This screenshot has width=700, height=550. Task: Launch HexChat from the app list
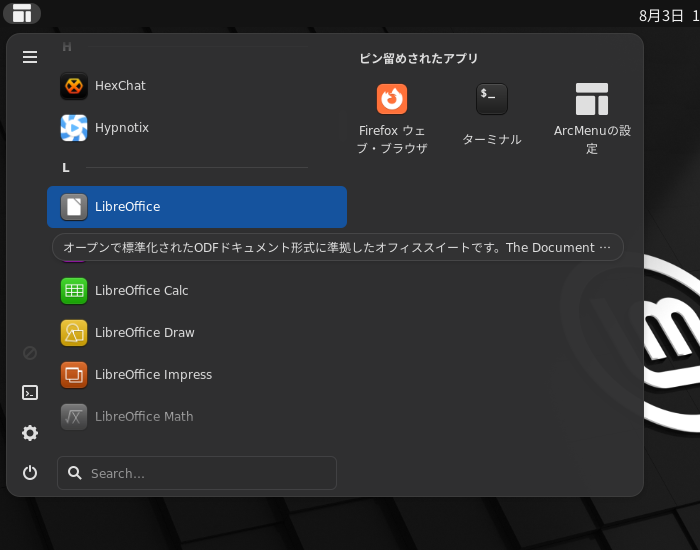click(197, 86)
